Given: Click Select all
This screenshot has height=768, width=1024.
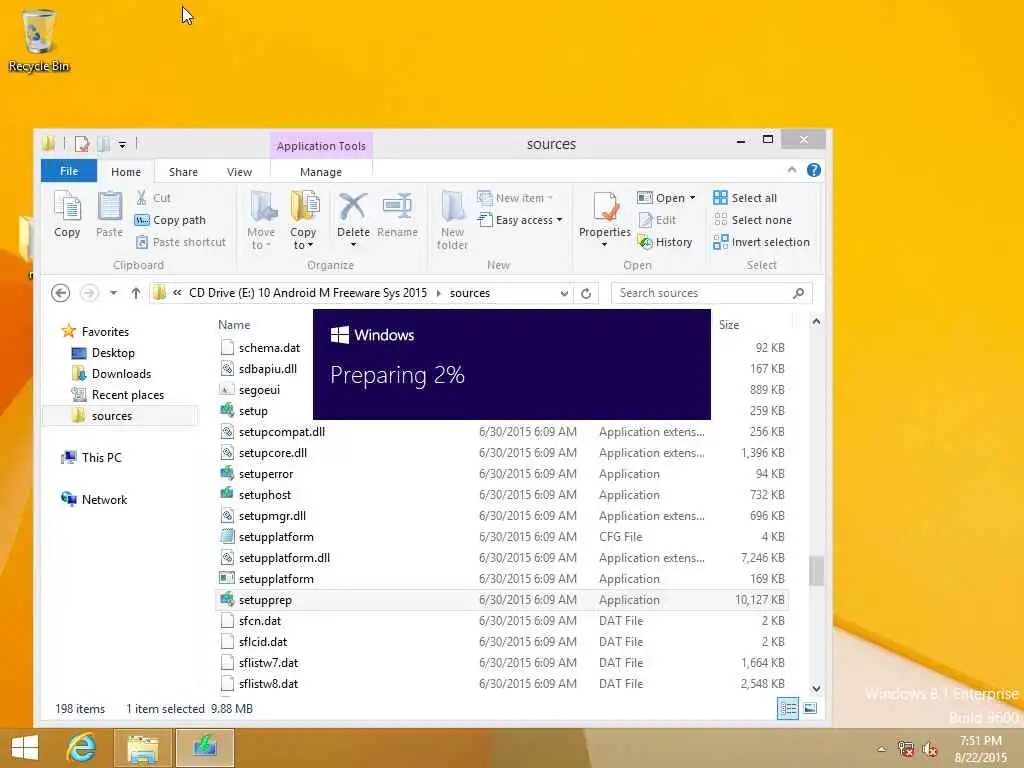Looking at the screenshot, I should pyautogui.click(x=745, y=198).
